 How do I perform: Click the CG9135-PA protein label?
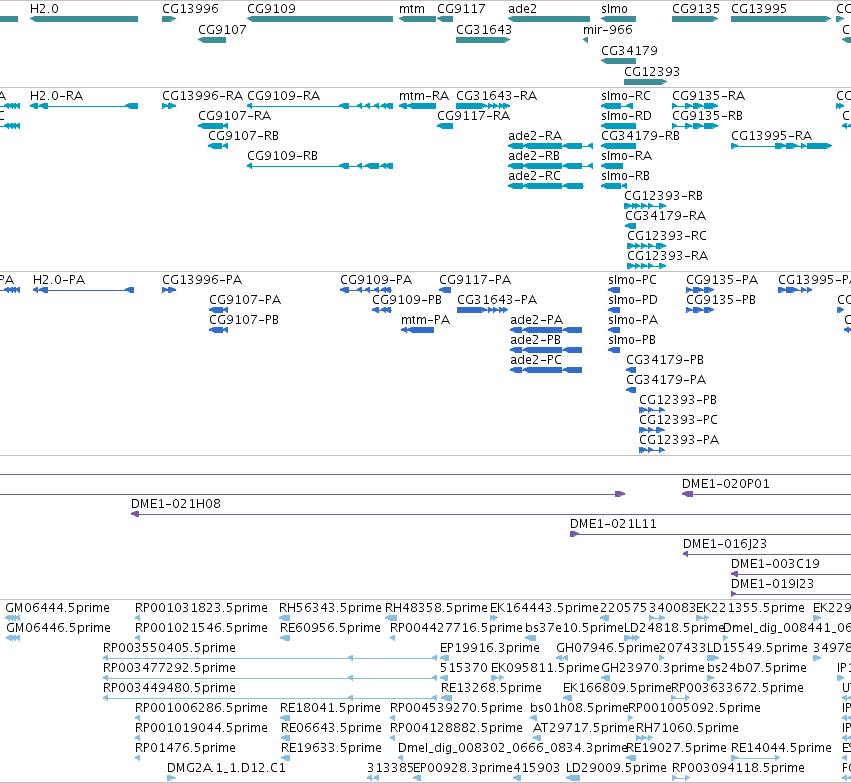click(x=722, y=279)
